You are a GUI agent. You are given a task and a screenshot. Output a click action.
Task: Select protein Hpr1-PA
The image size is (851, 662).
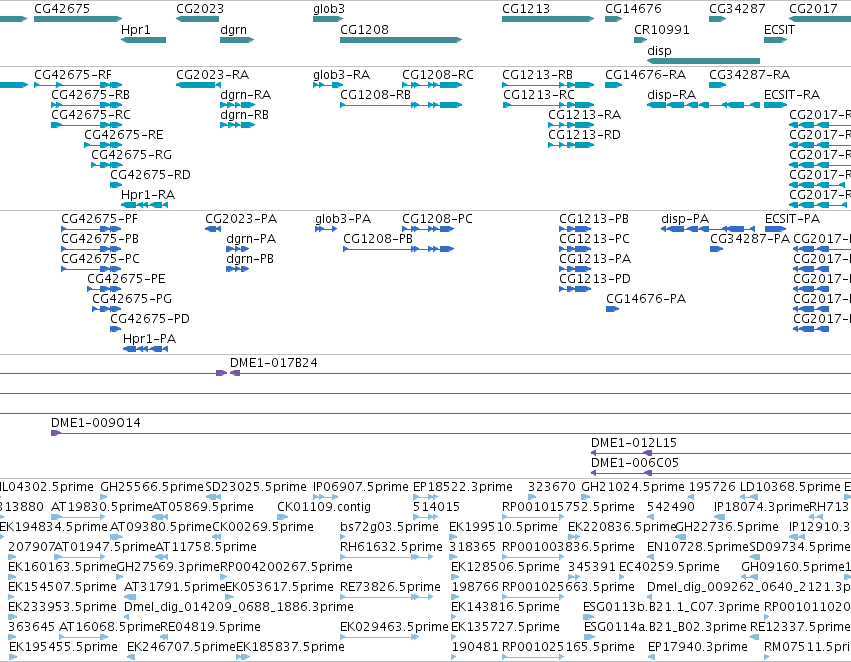(145, 349)
